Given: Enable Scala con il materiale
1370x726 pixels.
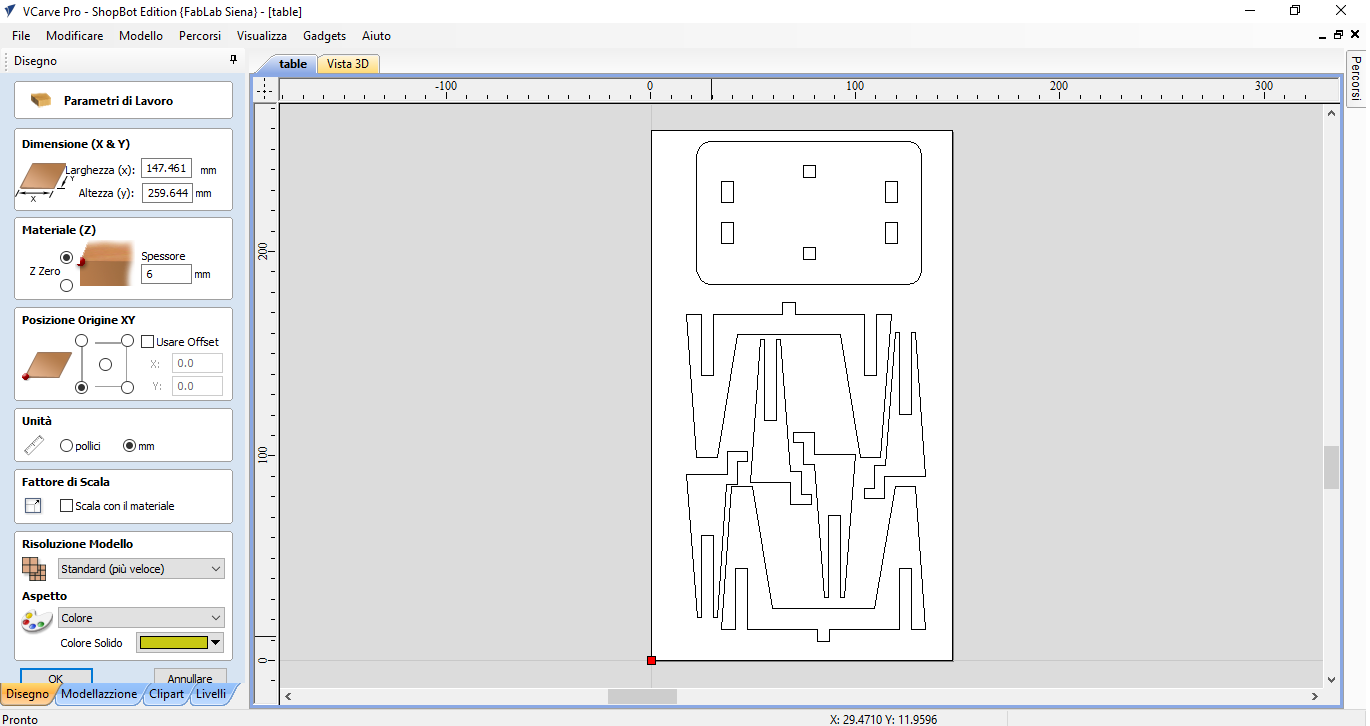Looking at the screenshot, I should pos(67,503).
